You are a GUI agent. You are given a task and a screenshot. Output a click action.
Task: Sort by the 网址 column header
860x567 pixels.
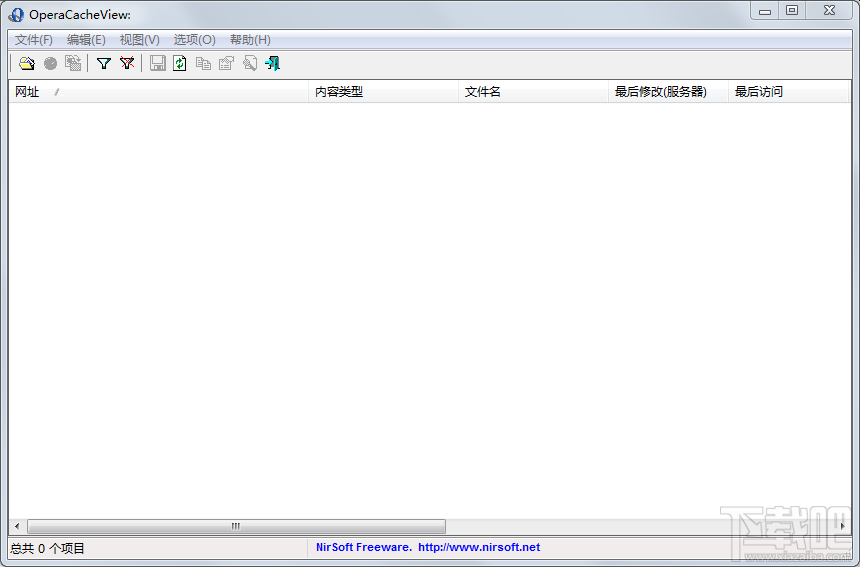159,92
